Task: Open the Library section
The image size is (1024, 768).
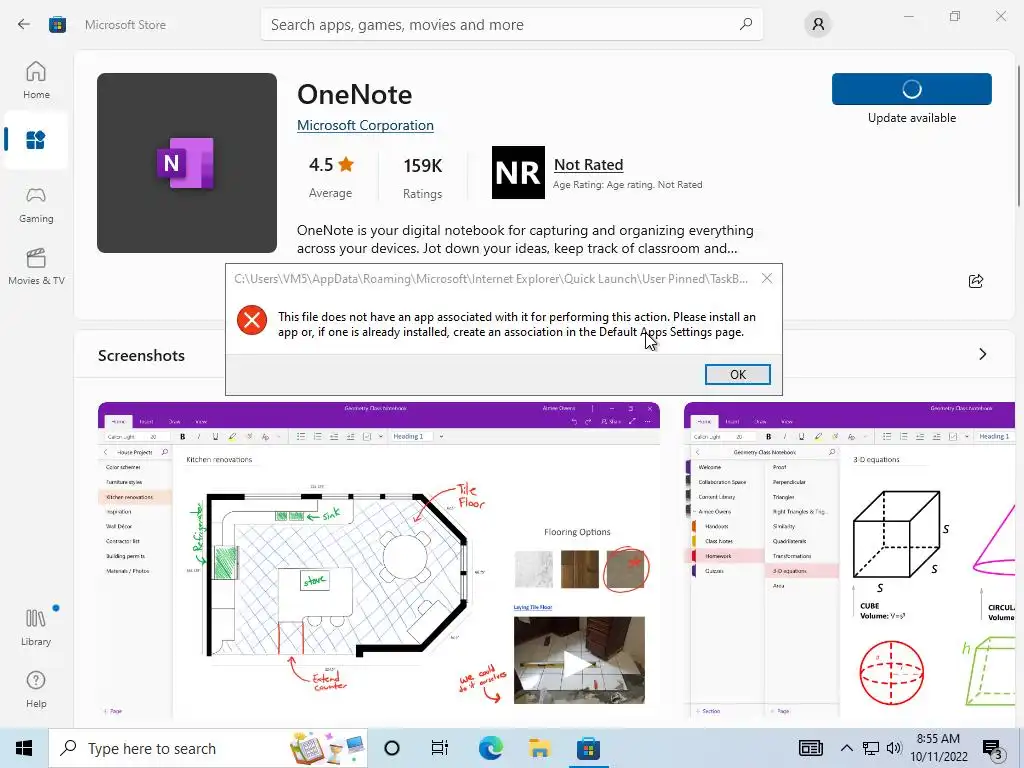Action: (36, 628)
